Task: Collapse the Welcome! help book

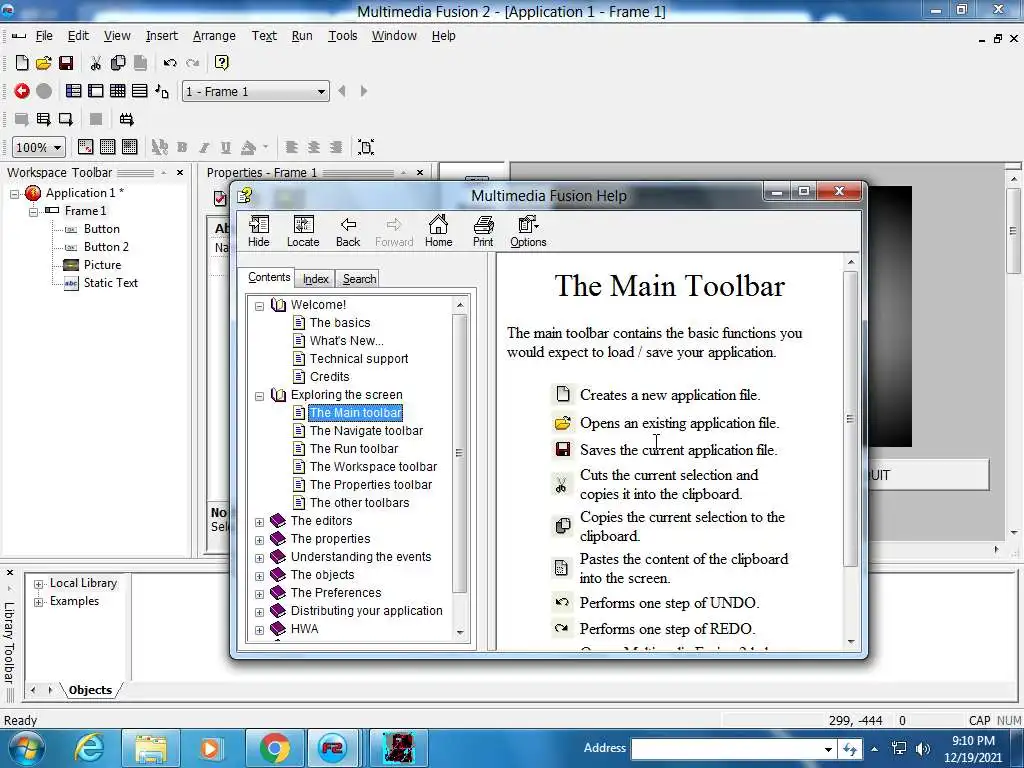Action: click(x=259, y=306)
